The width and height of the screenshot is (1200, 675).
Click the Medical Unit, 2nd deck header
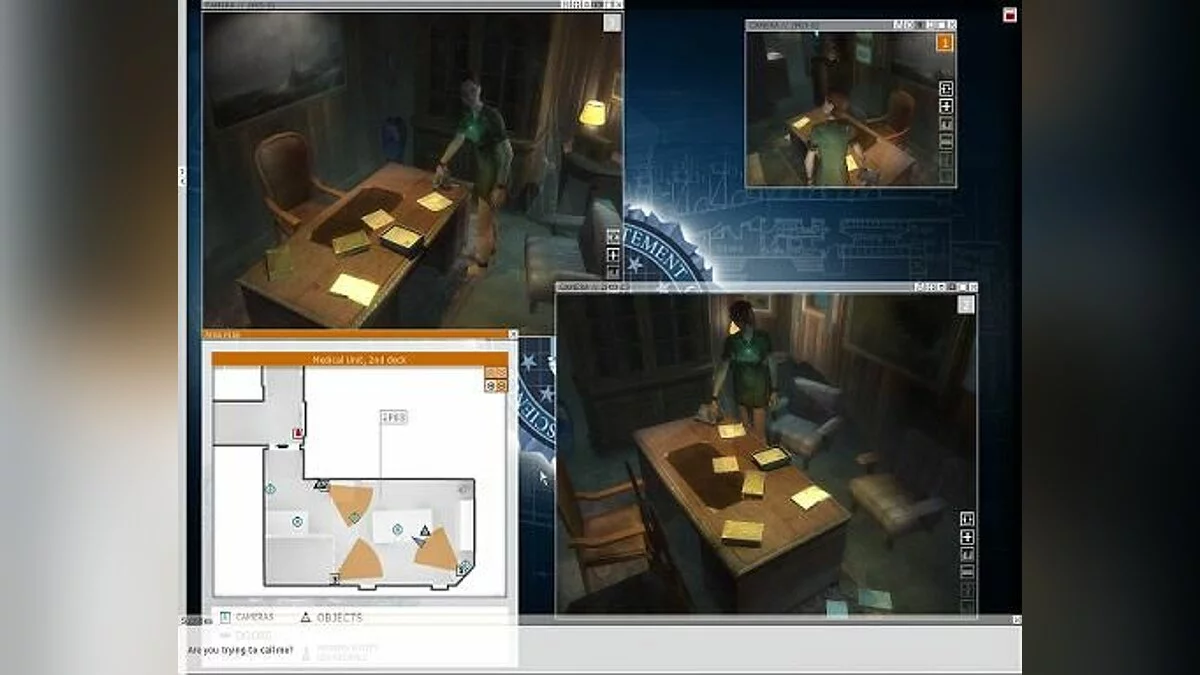[359, 358]
